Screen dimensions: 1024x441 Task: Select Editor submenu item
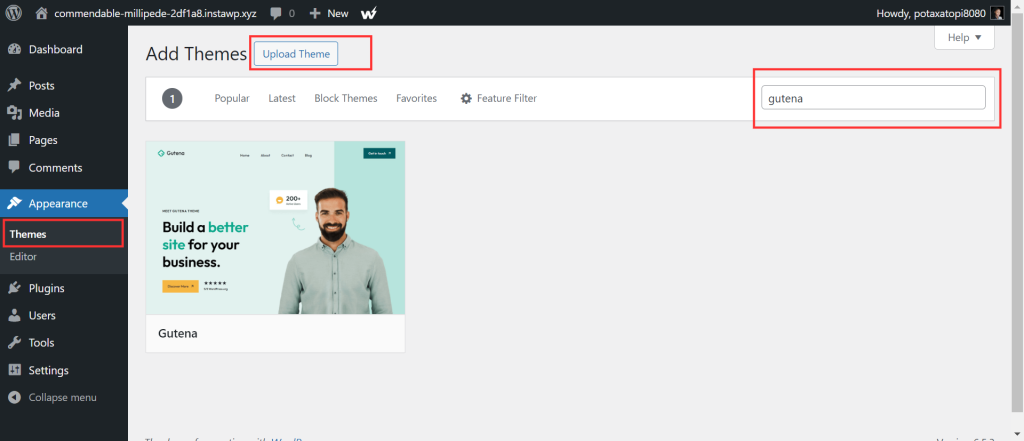click(23, 257)
